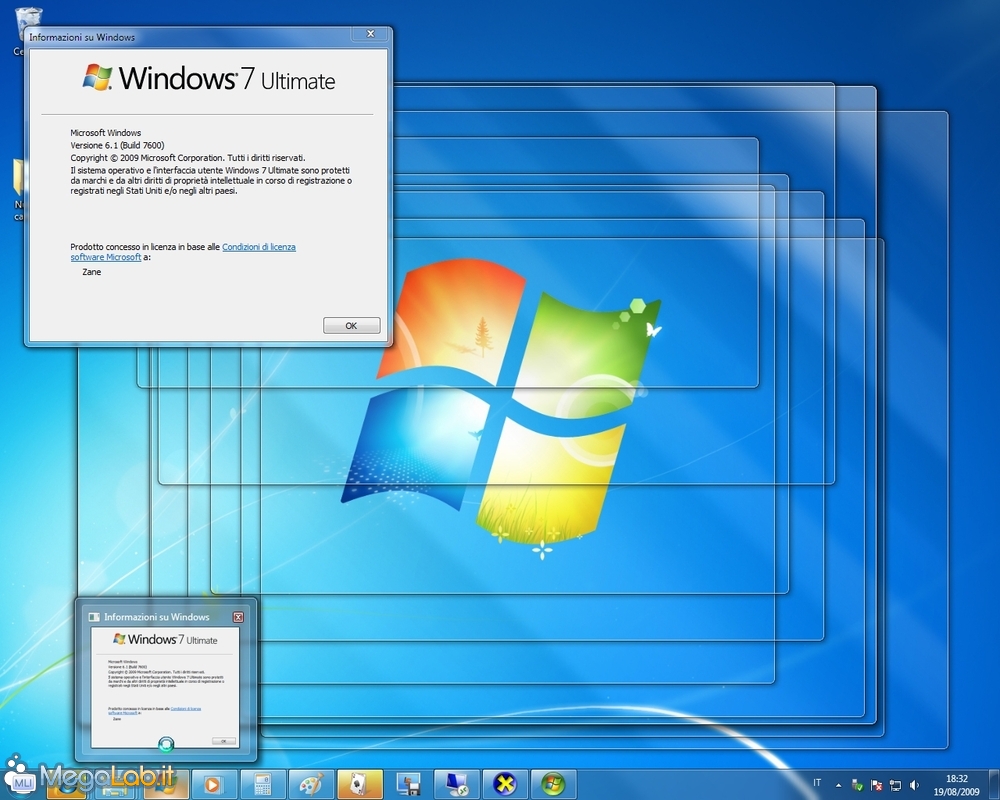Screen dimensions: 1000x800
Task: Click the Show desktop strip beside clock
Action: tap(994, 784)
